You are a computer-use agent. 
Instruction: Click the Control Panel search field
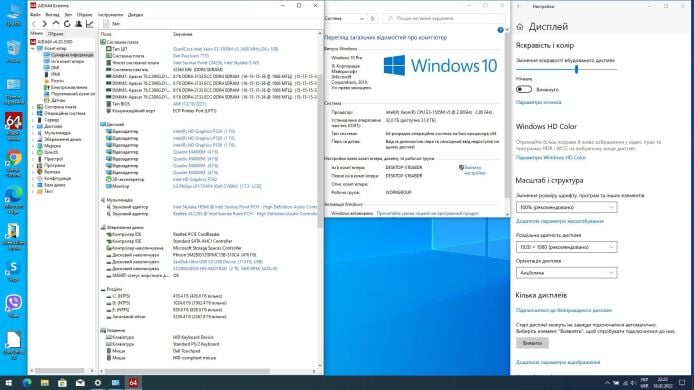[444, 19]
